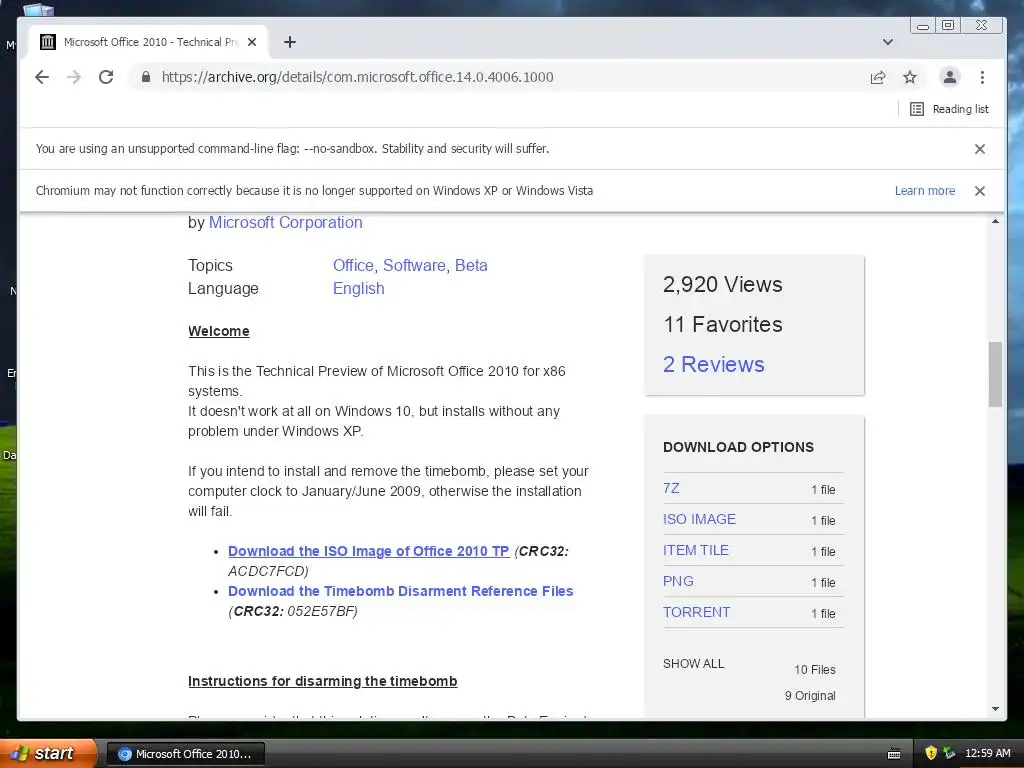Click the address bar URL
Viewport: 1024px width, 768px height.
tap(357, 77)
